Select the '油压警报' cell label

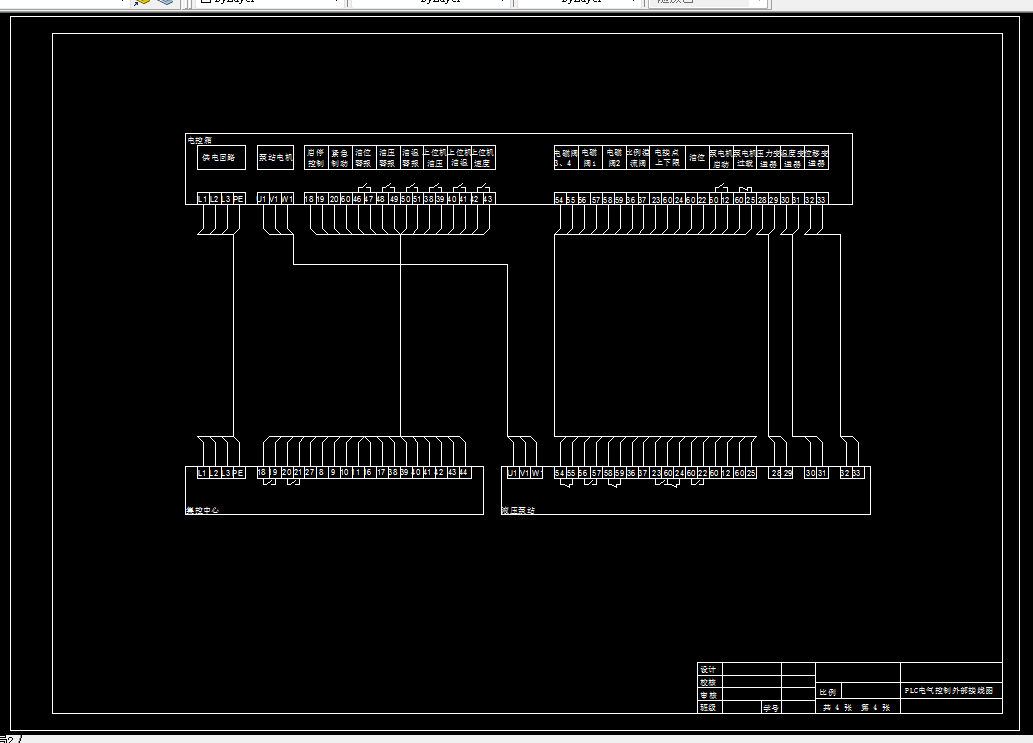[387, 158]
